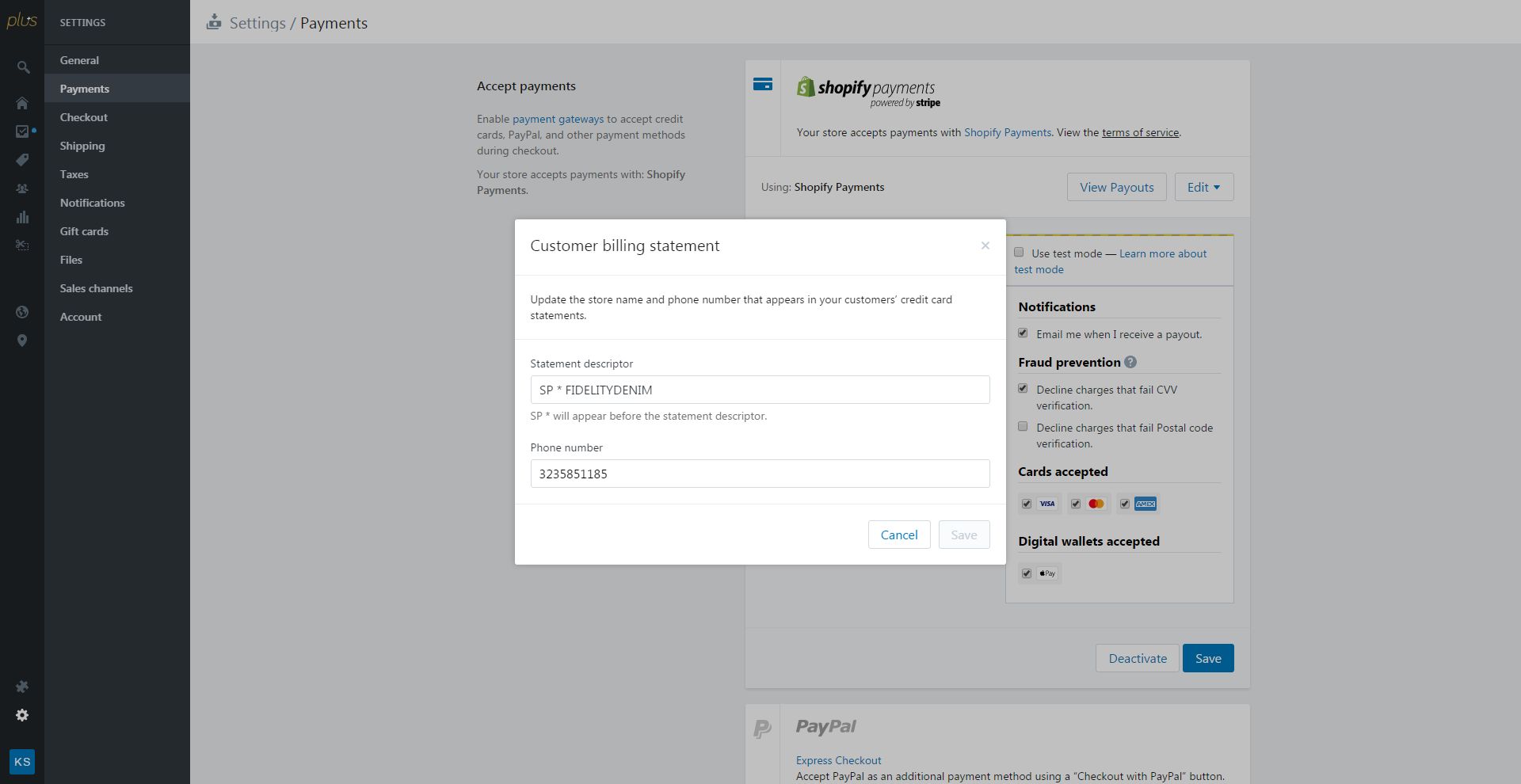
Task: Check Decline charges that fail Postal code
Action: (x=1023, y=427)
